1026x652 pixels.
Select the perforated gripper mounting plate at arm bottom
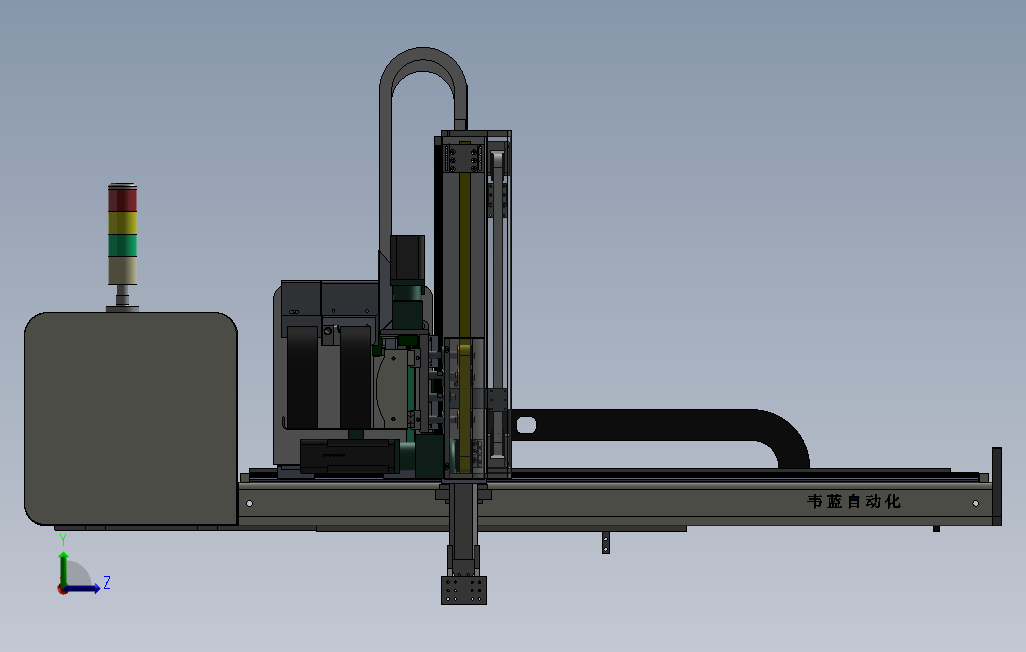click(464, 590)
